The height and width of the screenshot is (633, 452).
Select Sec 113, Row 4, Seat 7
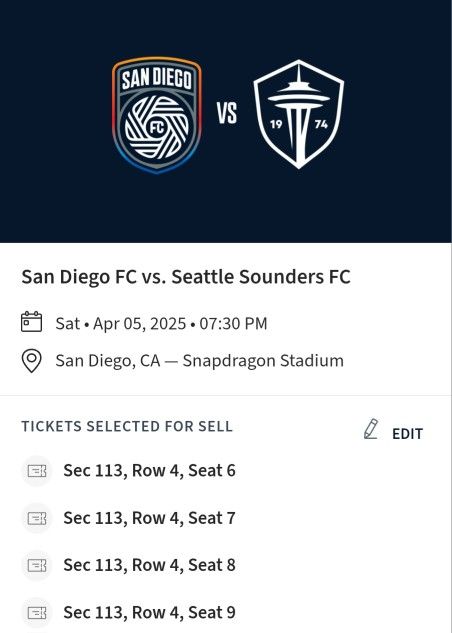[149, 518]
